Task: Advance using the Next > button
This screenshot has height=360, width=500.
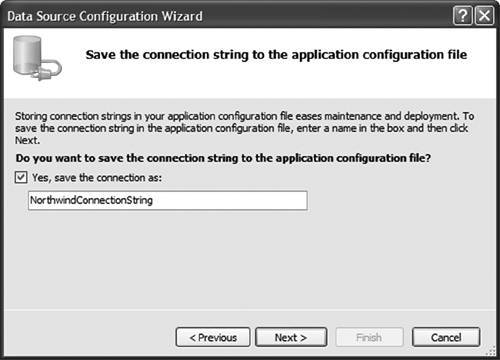Action: pos(291,337)
